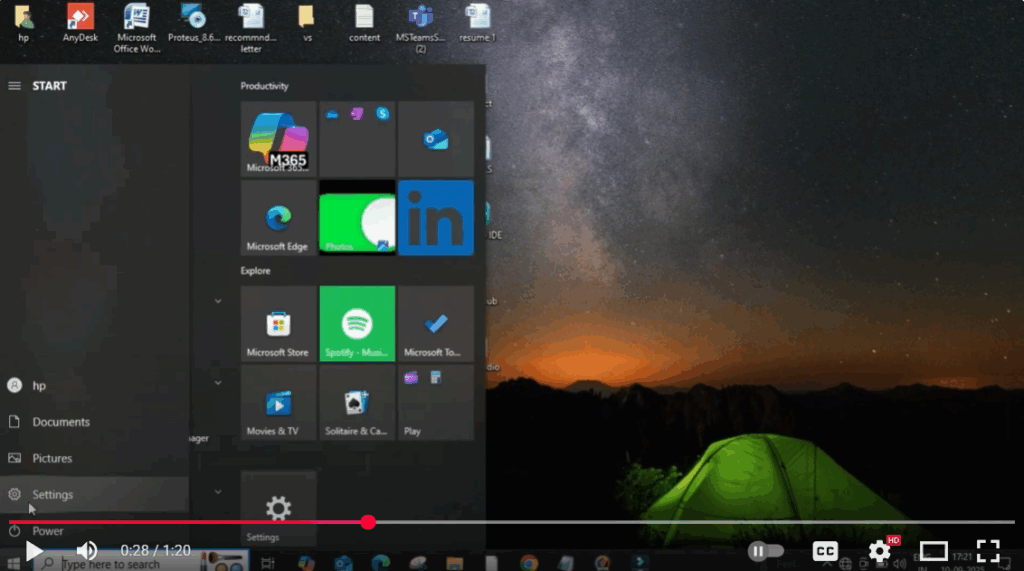Toggle the autoplay switch in the player
1024x571 pixels.
click(x=765, y=551)
